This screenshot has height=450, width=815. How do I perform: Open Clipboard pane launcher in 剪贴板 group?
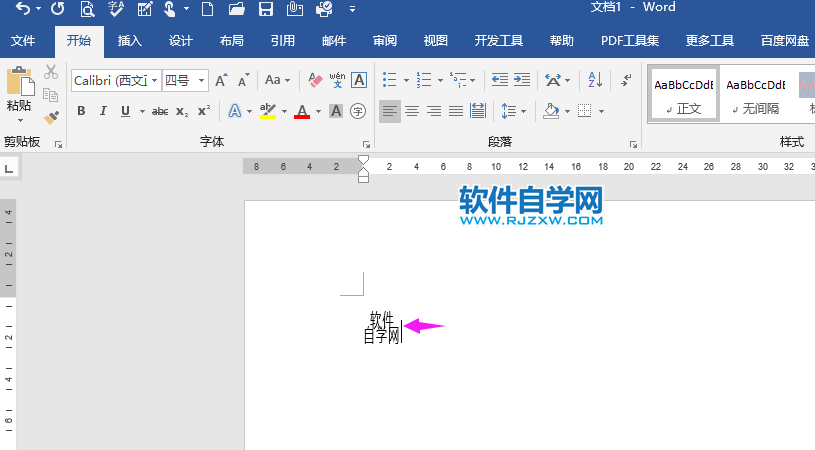[59, 144]
